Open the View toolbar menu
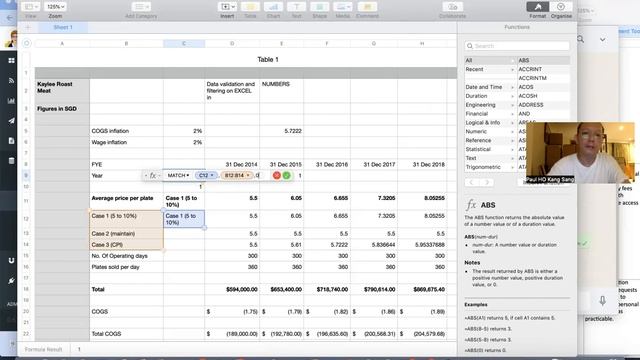 coord(31,7)
